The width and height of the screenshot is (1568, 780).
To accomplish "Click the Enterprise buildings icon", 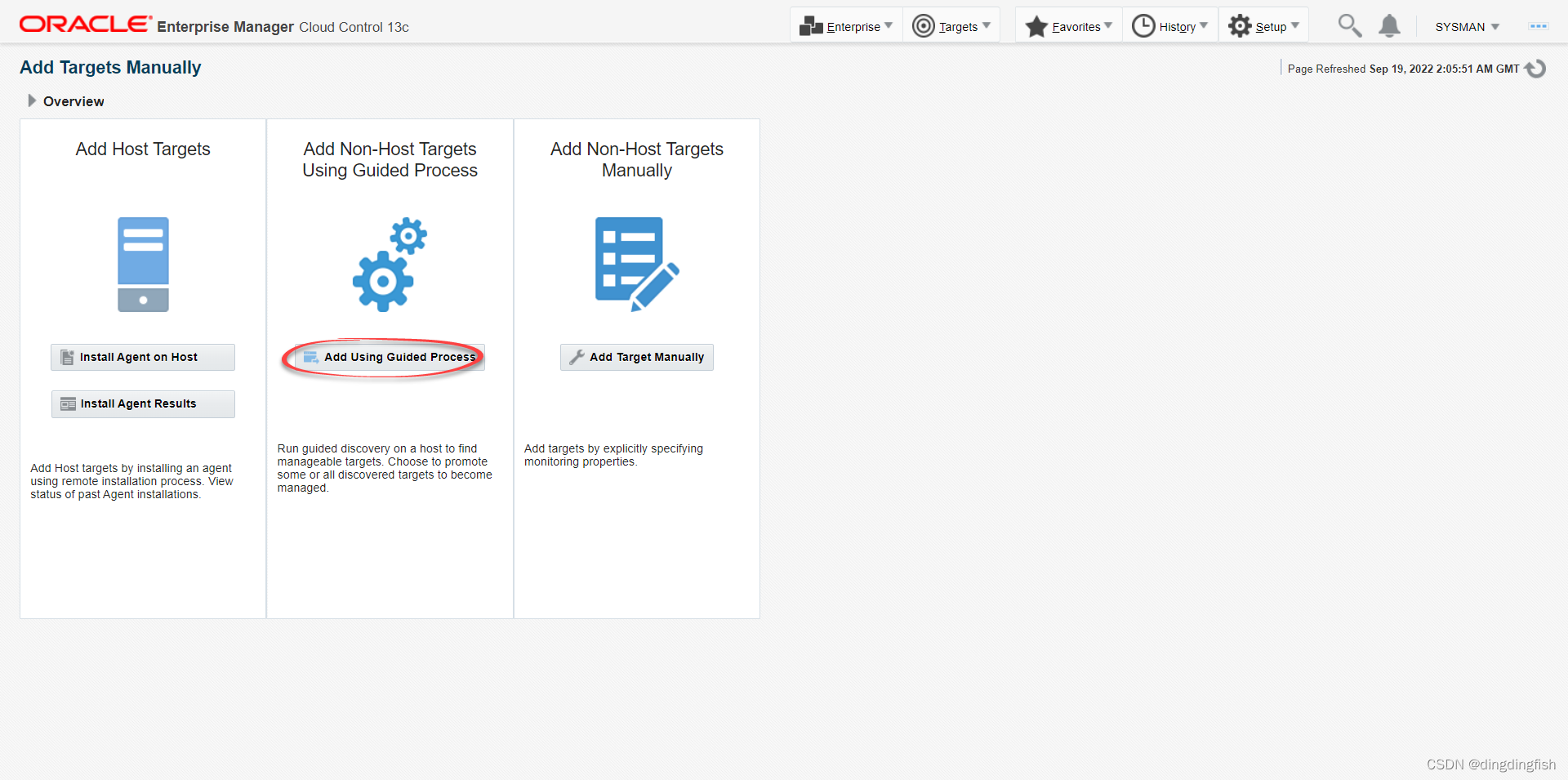I will [811, 26].
